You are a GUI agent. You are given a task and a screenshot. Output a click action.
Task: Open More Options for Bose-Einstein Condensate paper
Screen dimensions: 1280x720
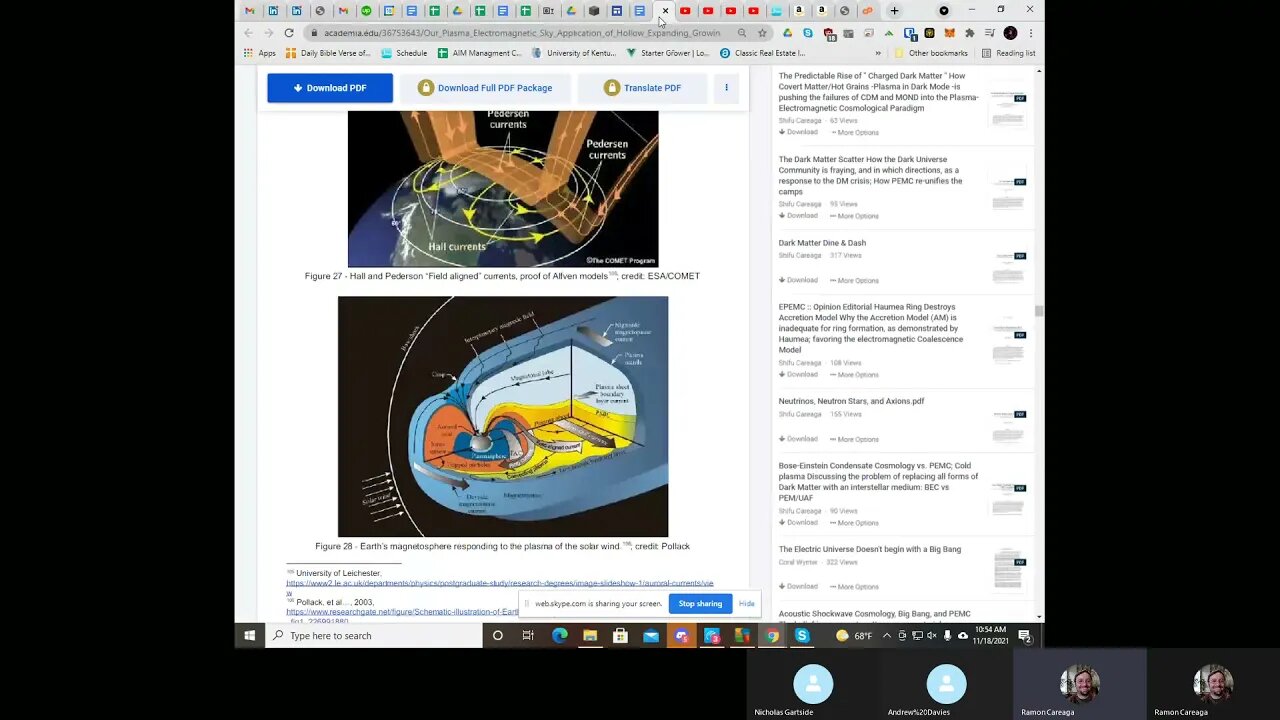click(x=854, y=523)
